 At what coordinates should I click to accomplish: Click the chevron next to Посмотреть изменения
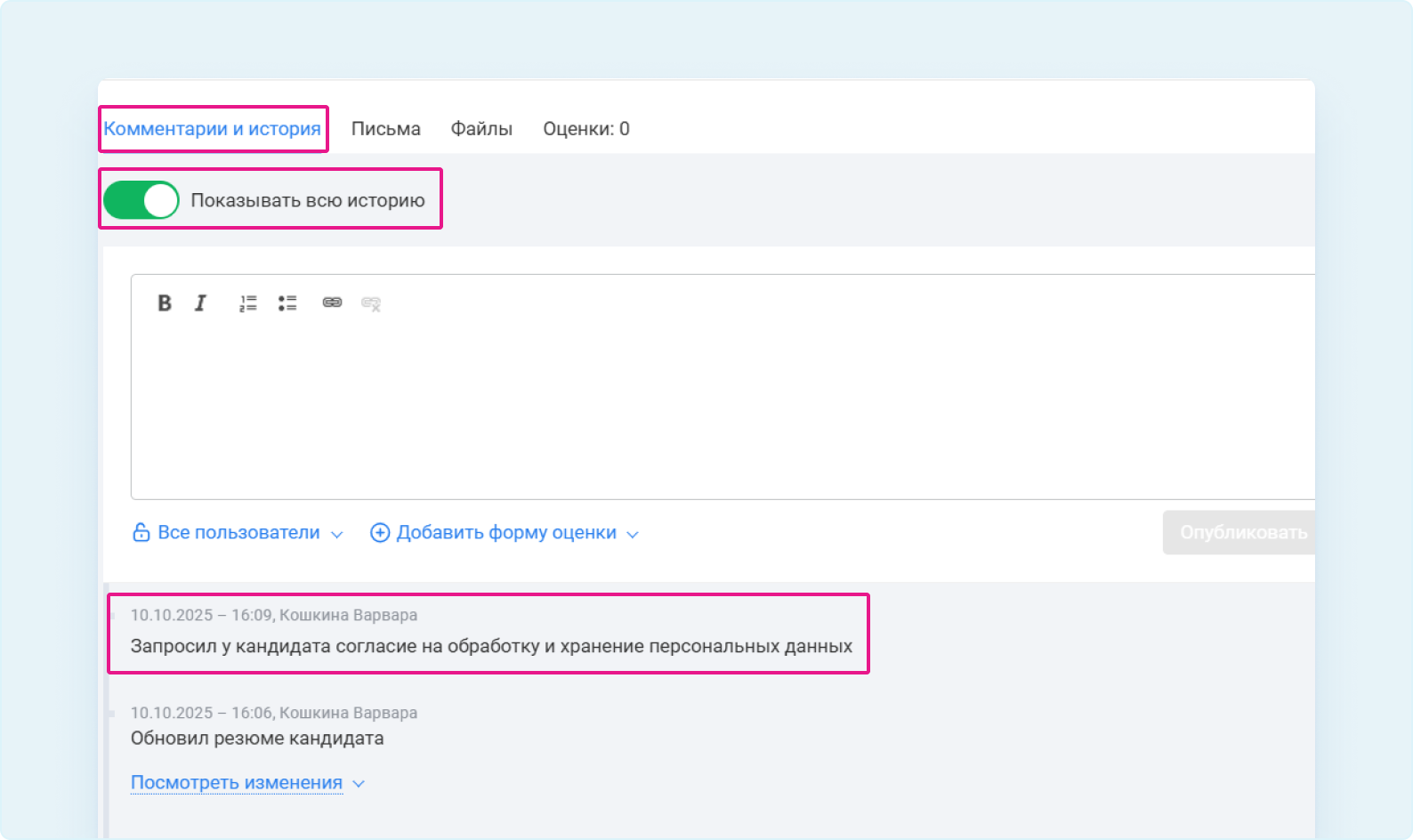tap(359, 784)
